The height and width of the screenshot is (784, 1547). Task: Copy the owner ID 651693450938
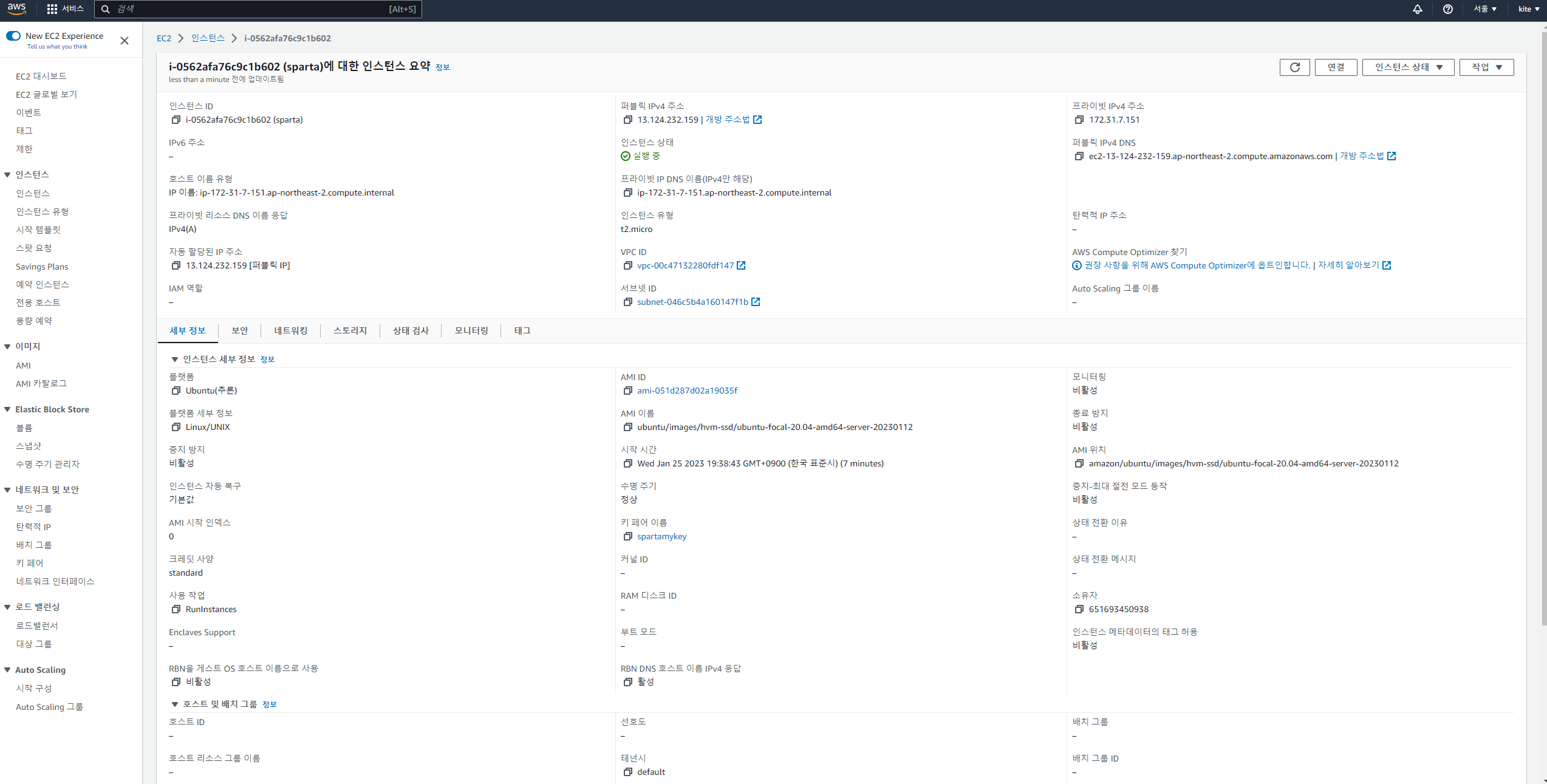[1079, 609]
